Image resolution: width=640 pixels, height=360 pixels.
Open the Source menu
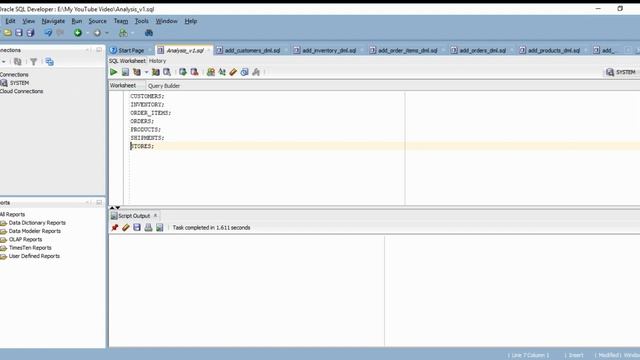point(98,21)
